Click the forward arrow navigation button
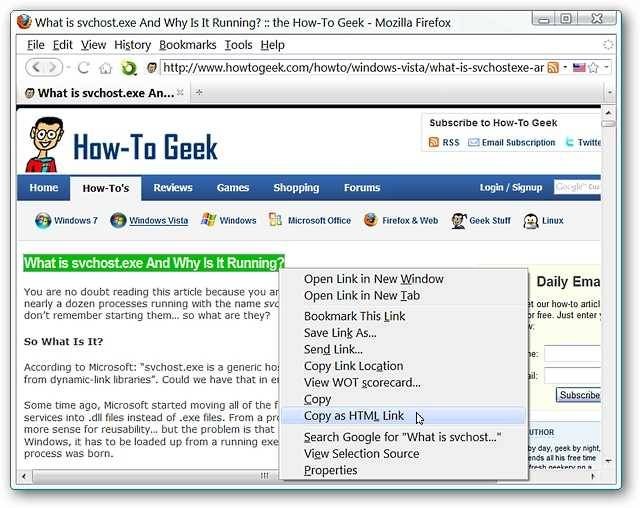Image resolution: width=640 pixels, height=508 pixels. (53, 67)
